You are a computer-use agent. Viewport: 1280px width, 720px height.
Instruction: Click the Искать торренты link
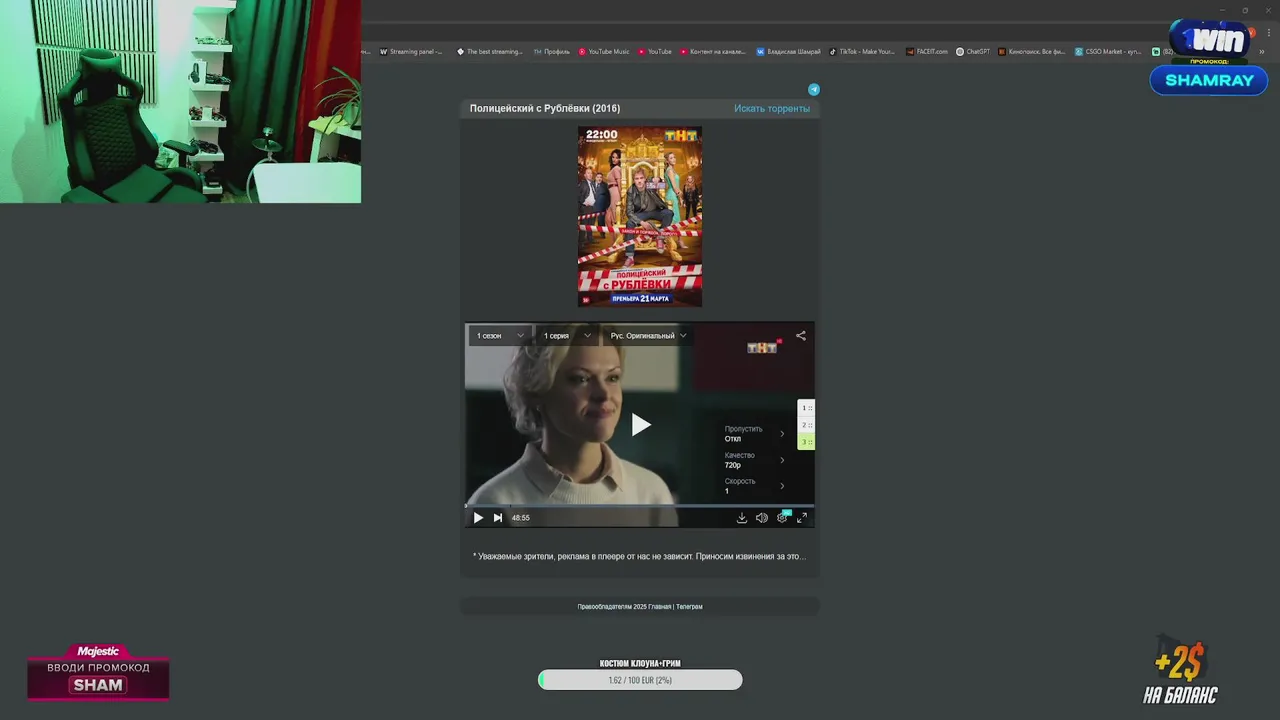coord(772,108)
